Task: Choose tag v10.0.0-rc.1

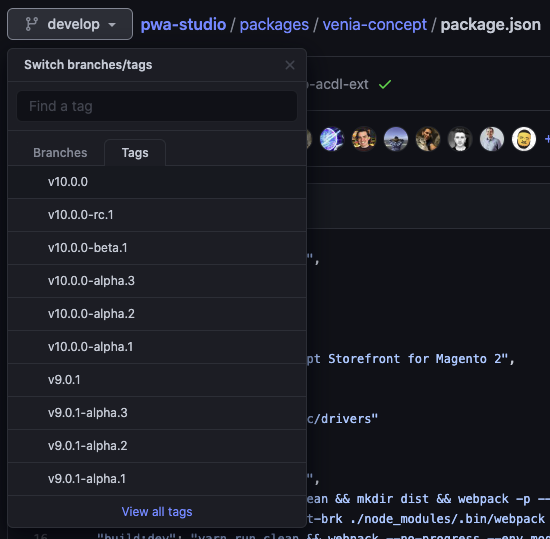Action: coord(157,215)
